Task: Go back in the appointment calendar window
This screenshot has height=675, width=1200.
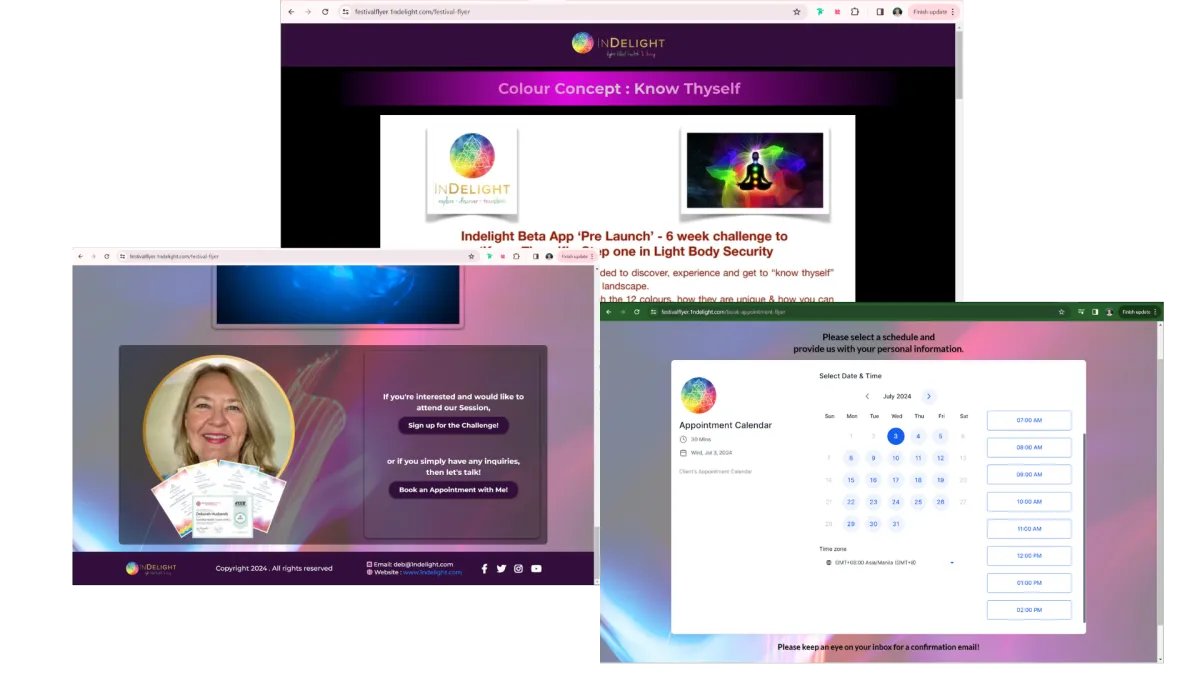Action: (609, 312)
